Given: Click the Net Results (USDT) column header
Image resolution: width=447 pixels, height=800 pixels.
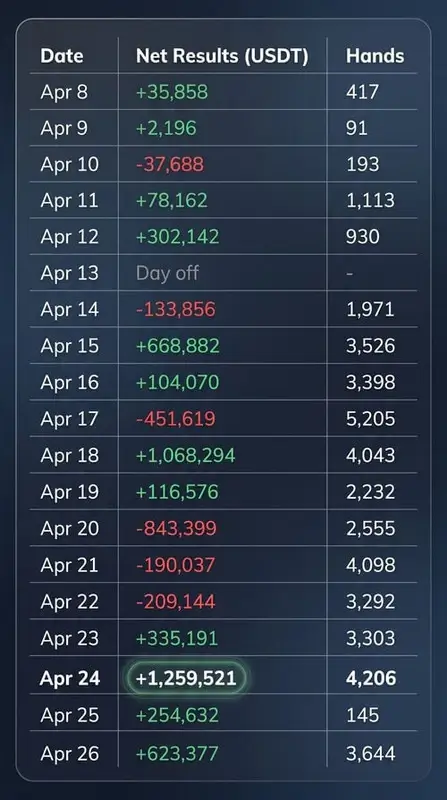Looking at the screenshot, I should pos(222,56).
